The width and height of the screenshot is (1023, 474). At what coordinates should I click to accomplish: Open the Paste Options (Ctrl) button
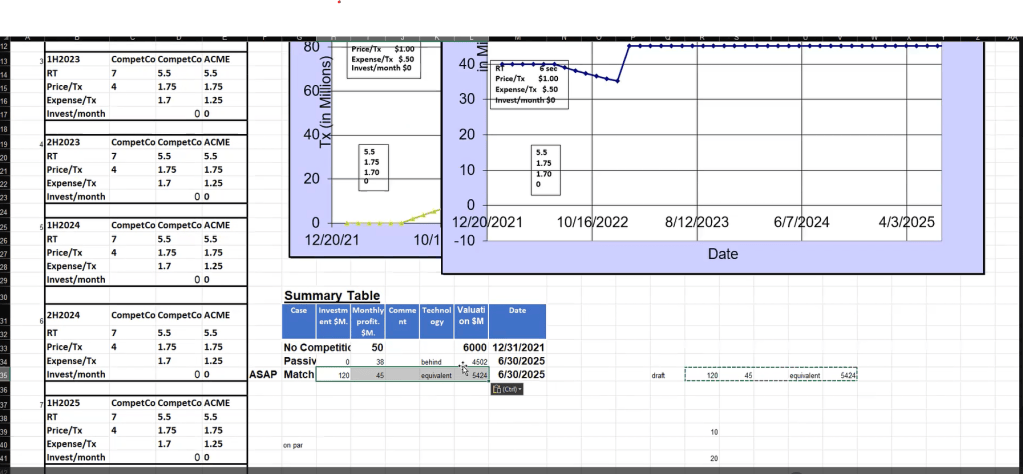507,389
